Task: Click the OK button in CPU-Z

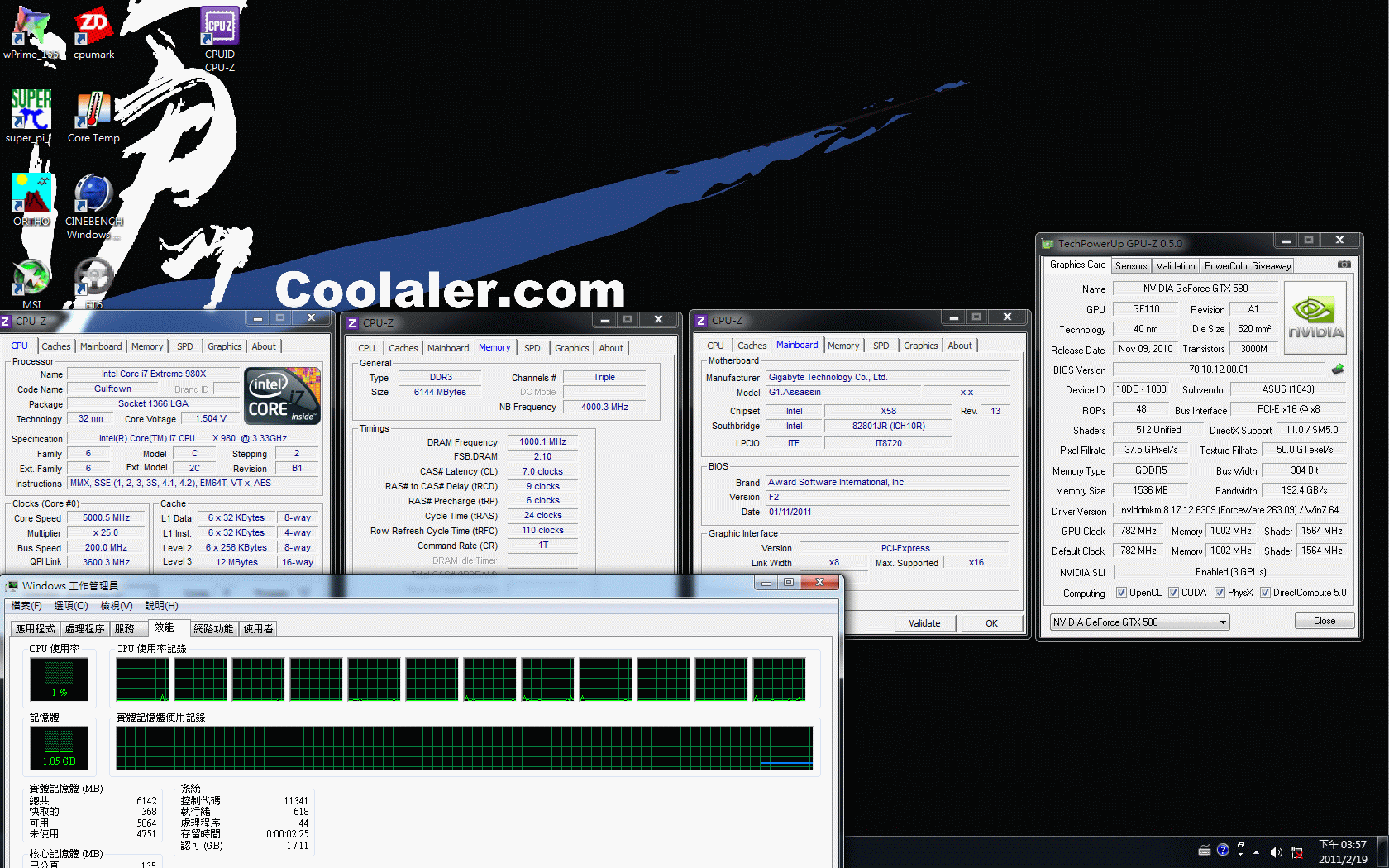Action: coord(992,623)
